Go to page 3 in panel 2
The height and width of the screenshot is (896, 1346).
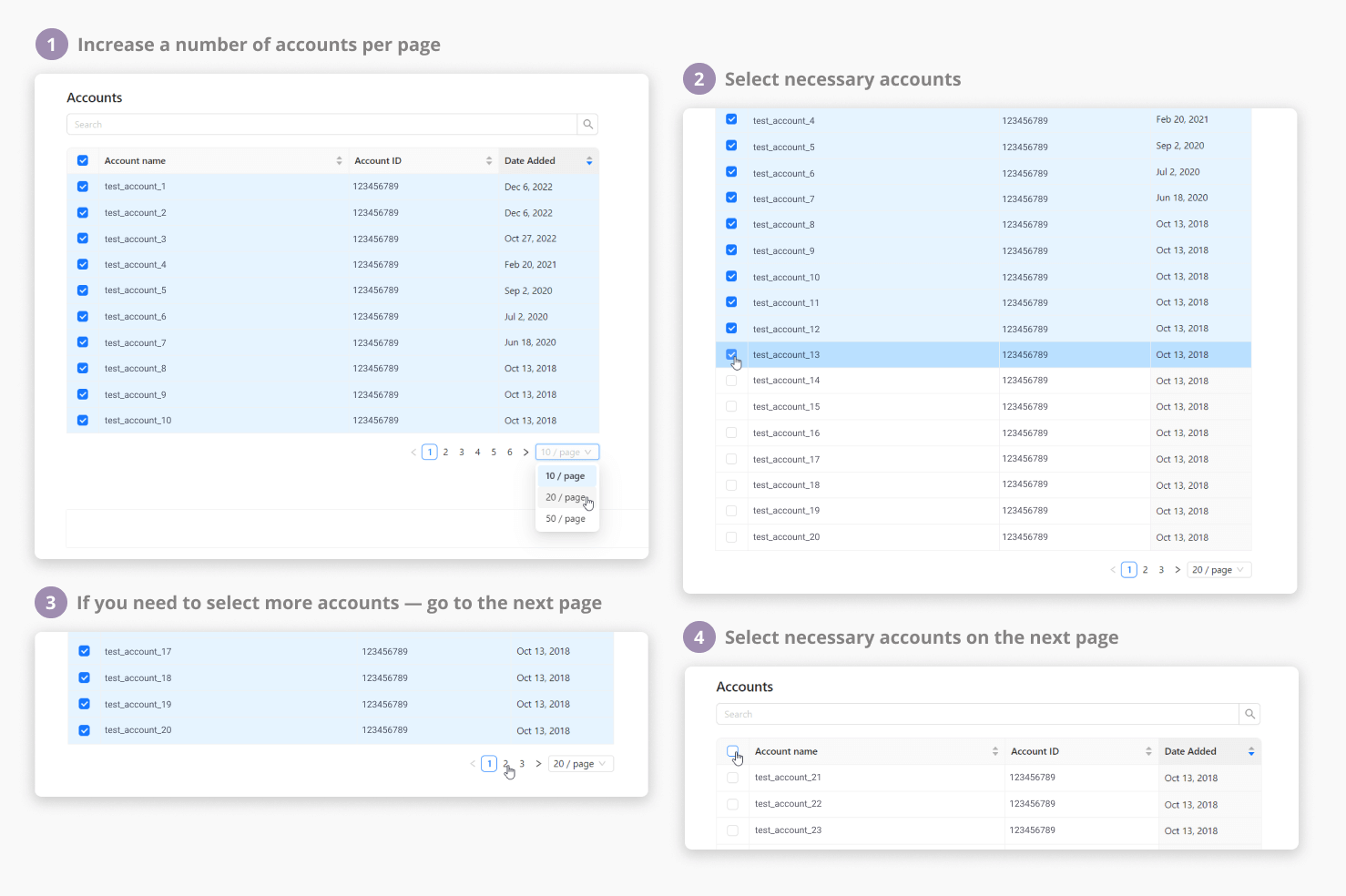1161,570
